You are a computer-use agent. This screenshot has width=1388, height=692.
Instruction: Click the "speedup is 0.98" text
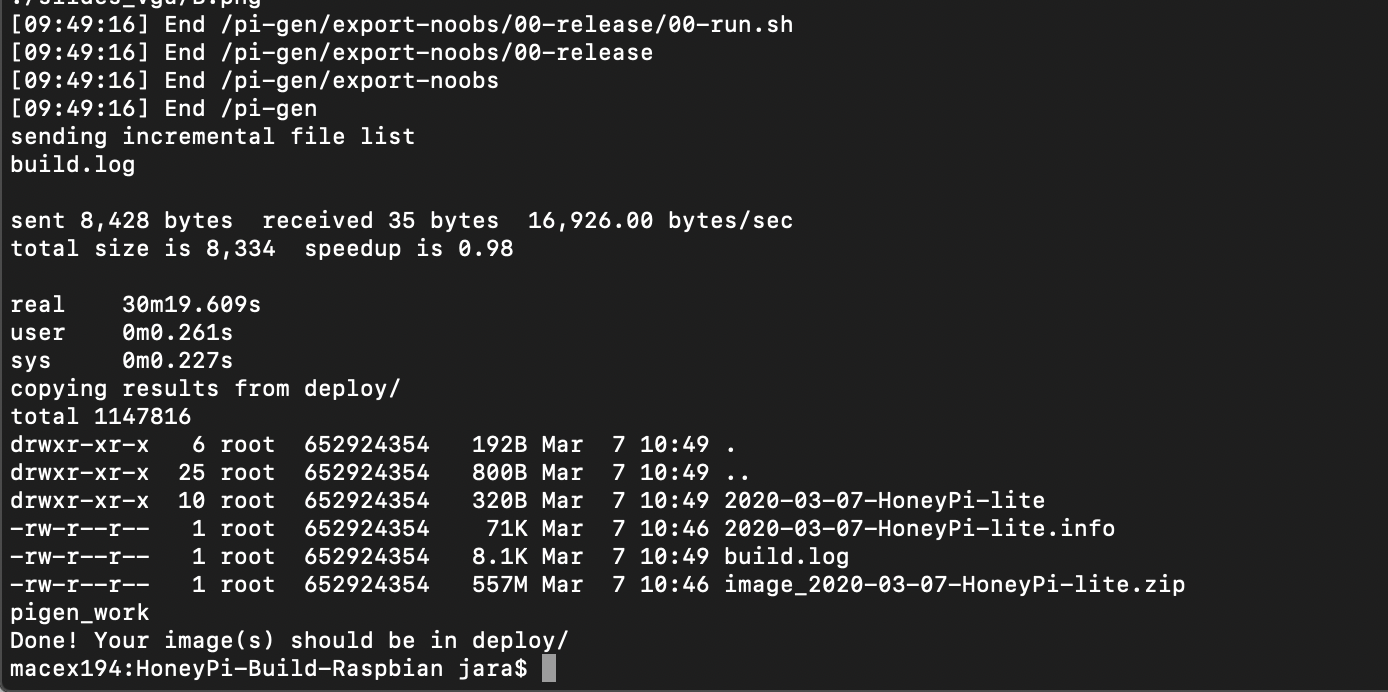tap(408, 248)
